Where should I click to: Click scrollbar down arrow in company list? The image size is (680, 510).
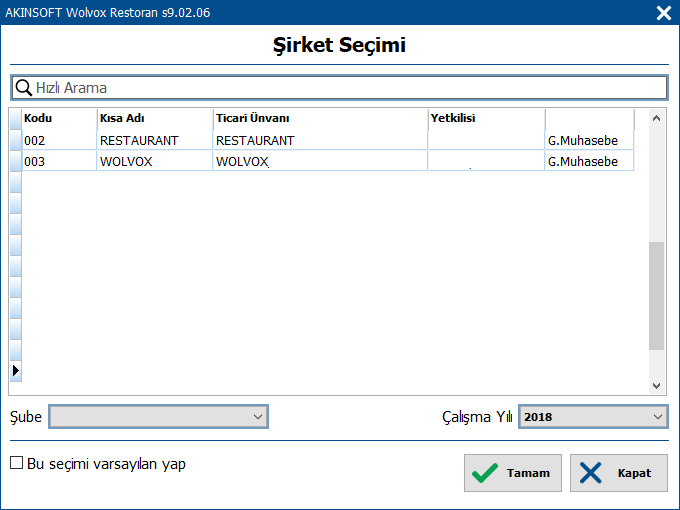click(656, 386)
